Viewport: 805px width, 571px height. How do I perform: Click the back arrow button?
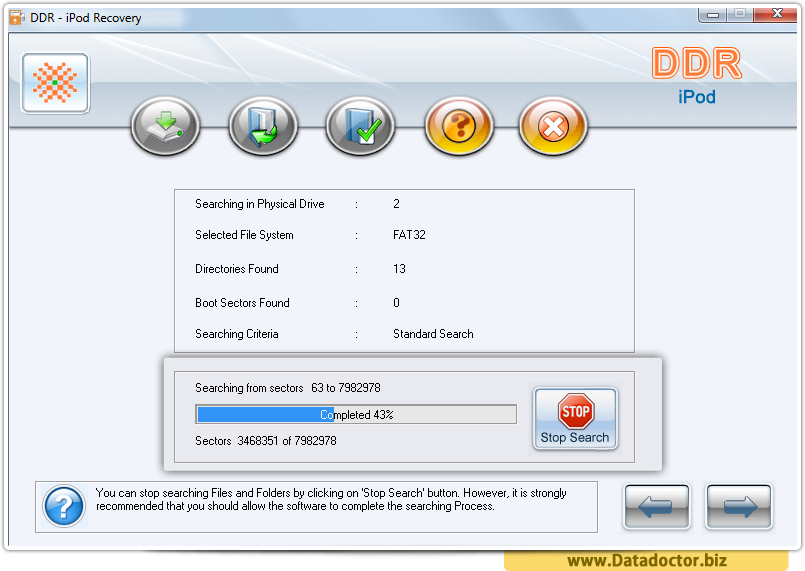point(657,507)
